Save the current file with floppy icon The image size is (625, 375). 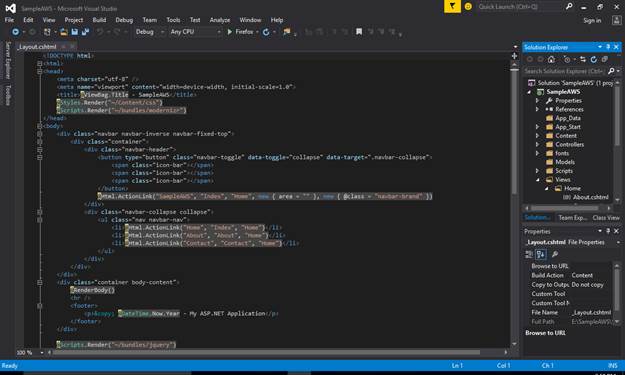pyautogui.click(x=75, y=31)
